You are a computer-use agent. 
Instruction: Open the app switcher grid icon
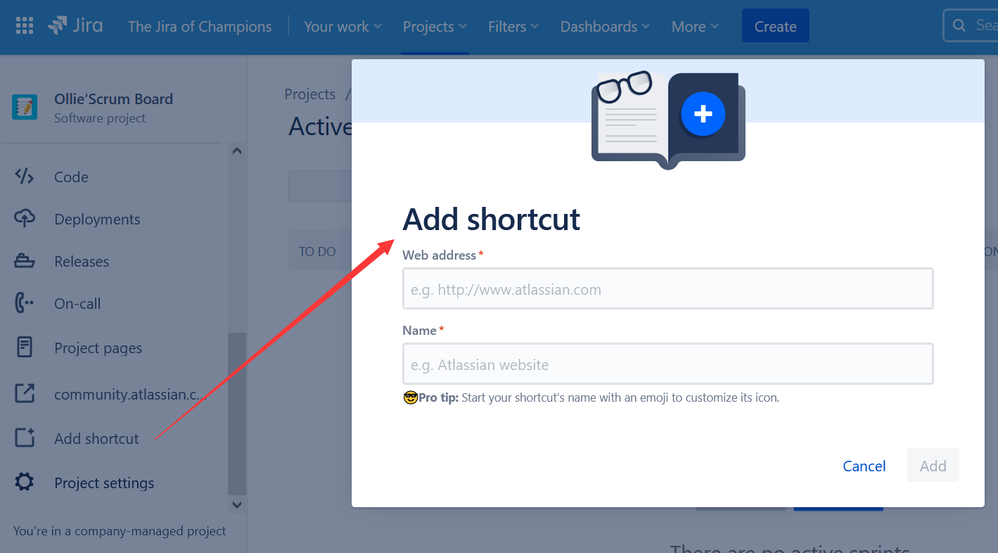(24, 26)
